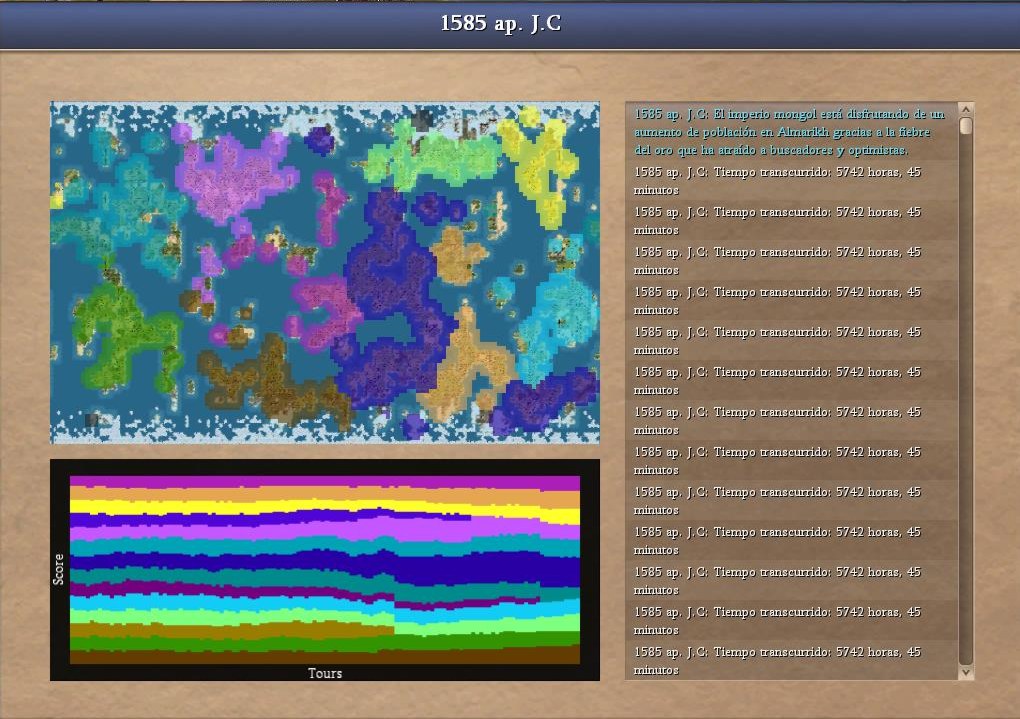The image size is (1020, 719).
Task: Click the empty scrollbar track in the event log
Action: [x=966, y=400]
